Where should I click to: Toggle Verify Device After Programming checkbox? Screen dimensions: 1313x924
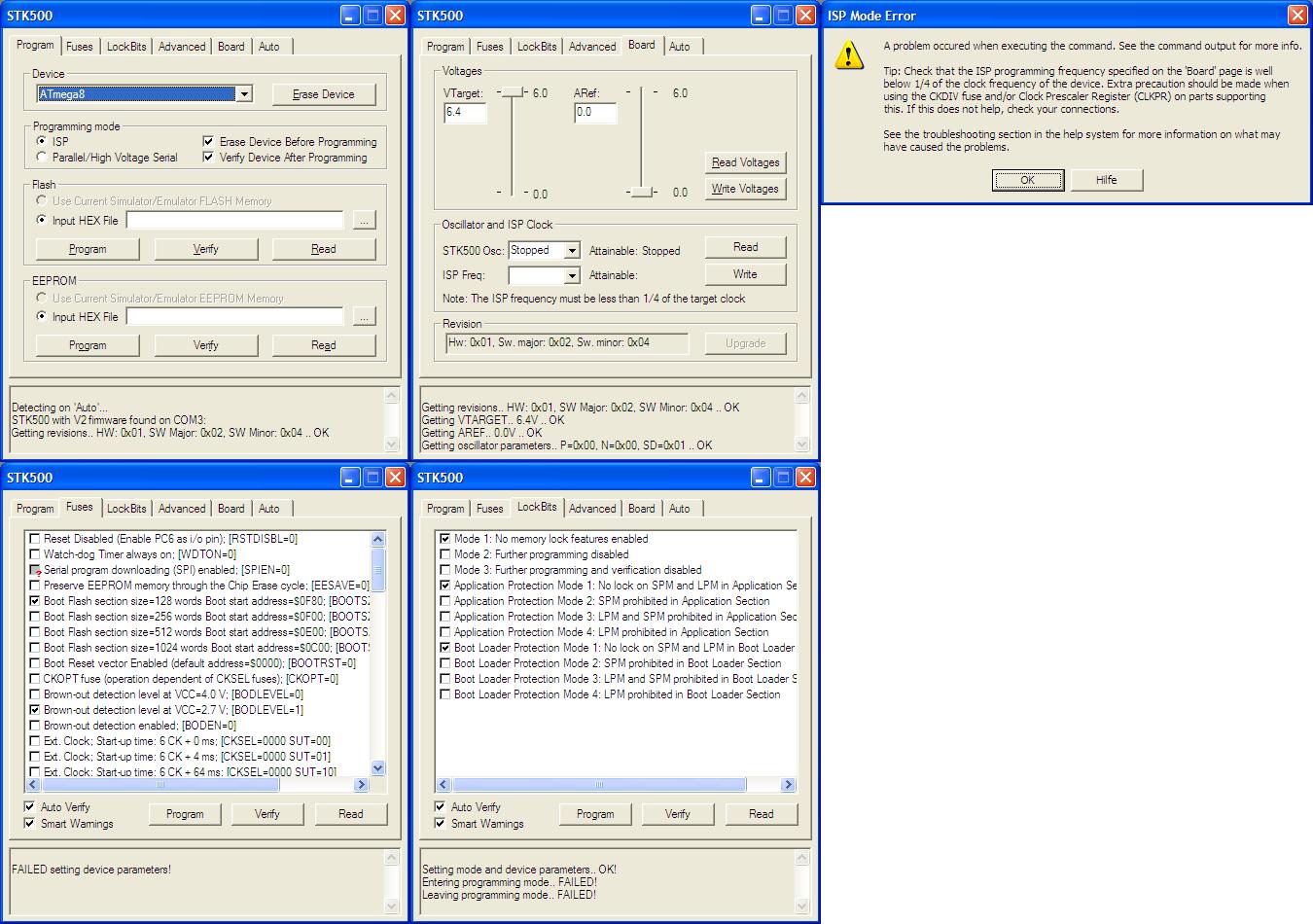[208, 157]
